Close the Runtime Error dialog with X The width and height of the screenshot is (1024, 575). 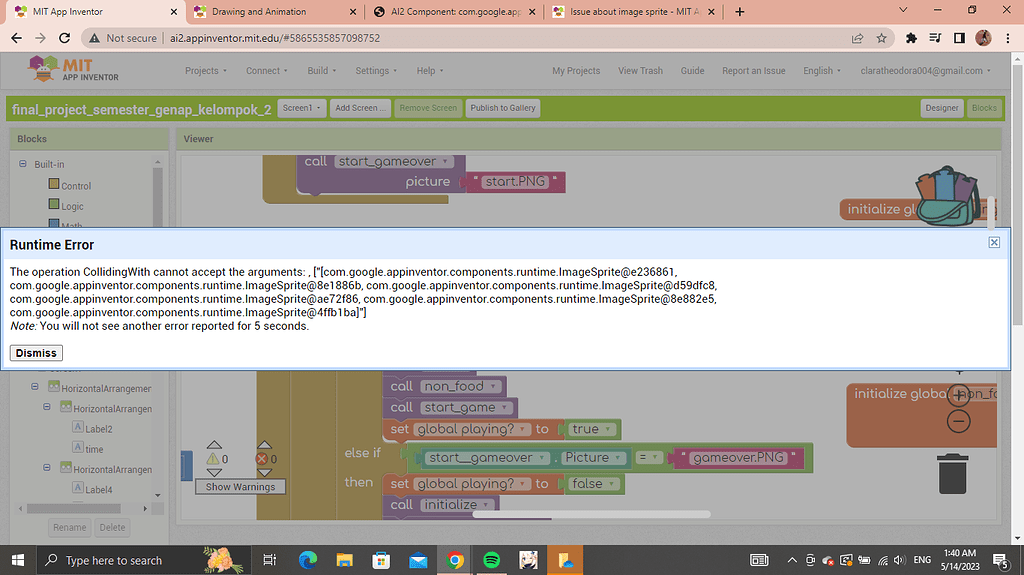[x=994, y=242]
